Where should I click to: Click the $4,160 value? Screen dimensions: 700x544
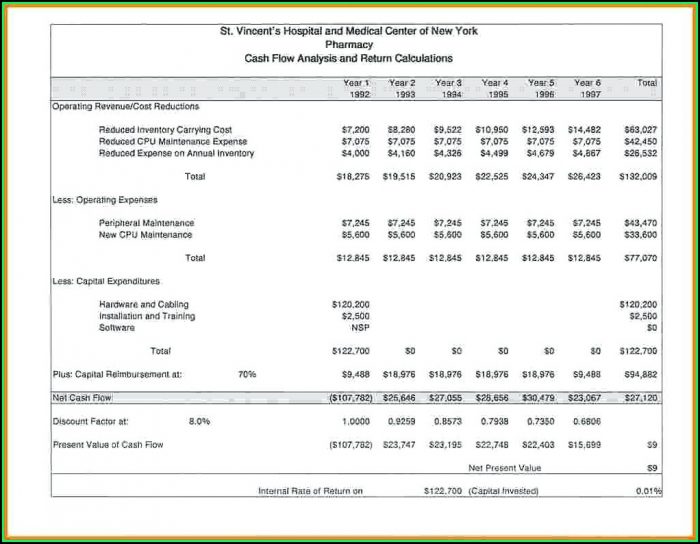click(401, 153)
